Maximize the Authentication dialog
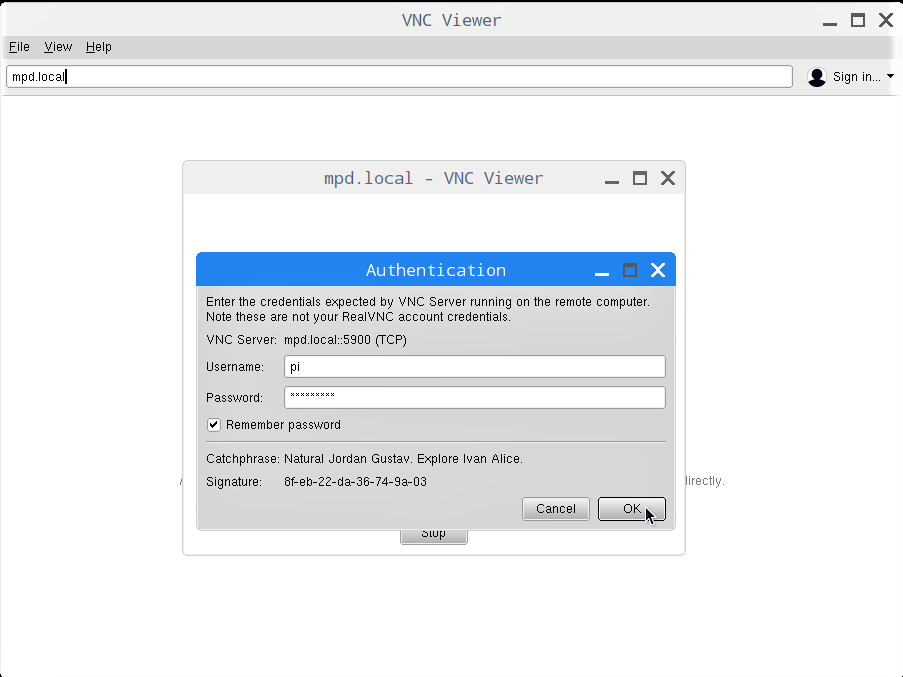This screenshot has width=903, height=677. 630,270
